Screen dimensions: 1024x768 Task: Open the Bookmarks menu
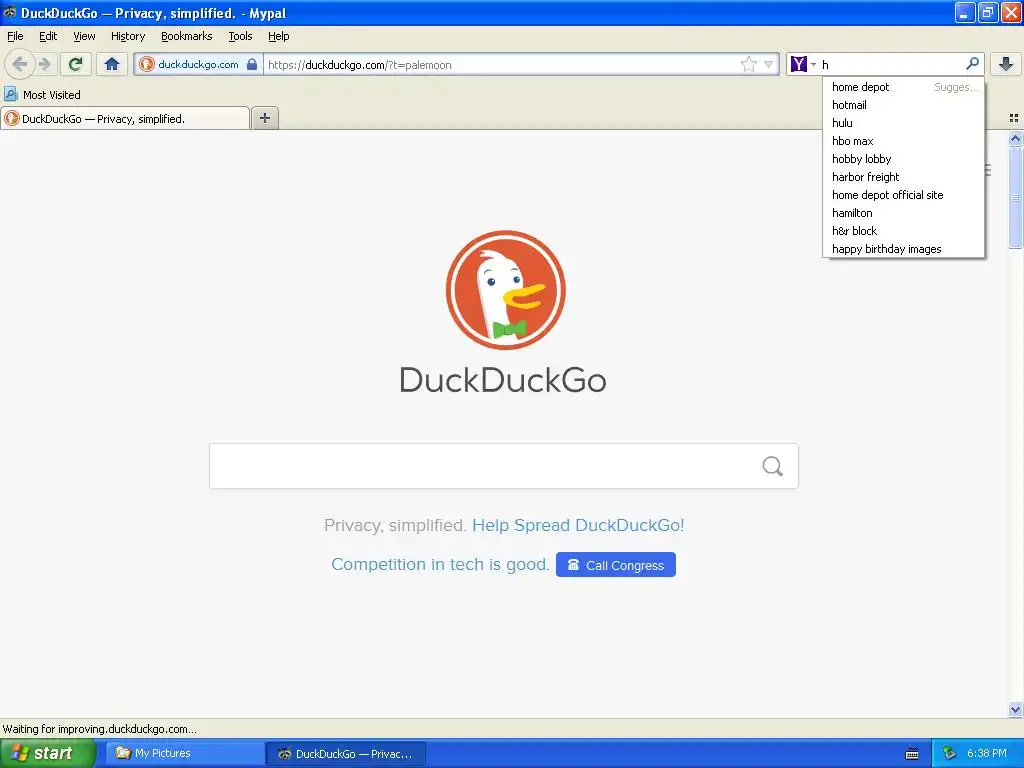(187, 36)
